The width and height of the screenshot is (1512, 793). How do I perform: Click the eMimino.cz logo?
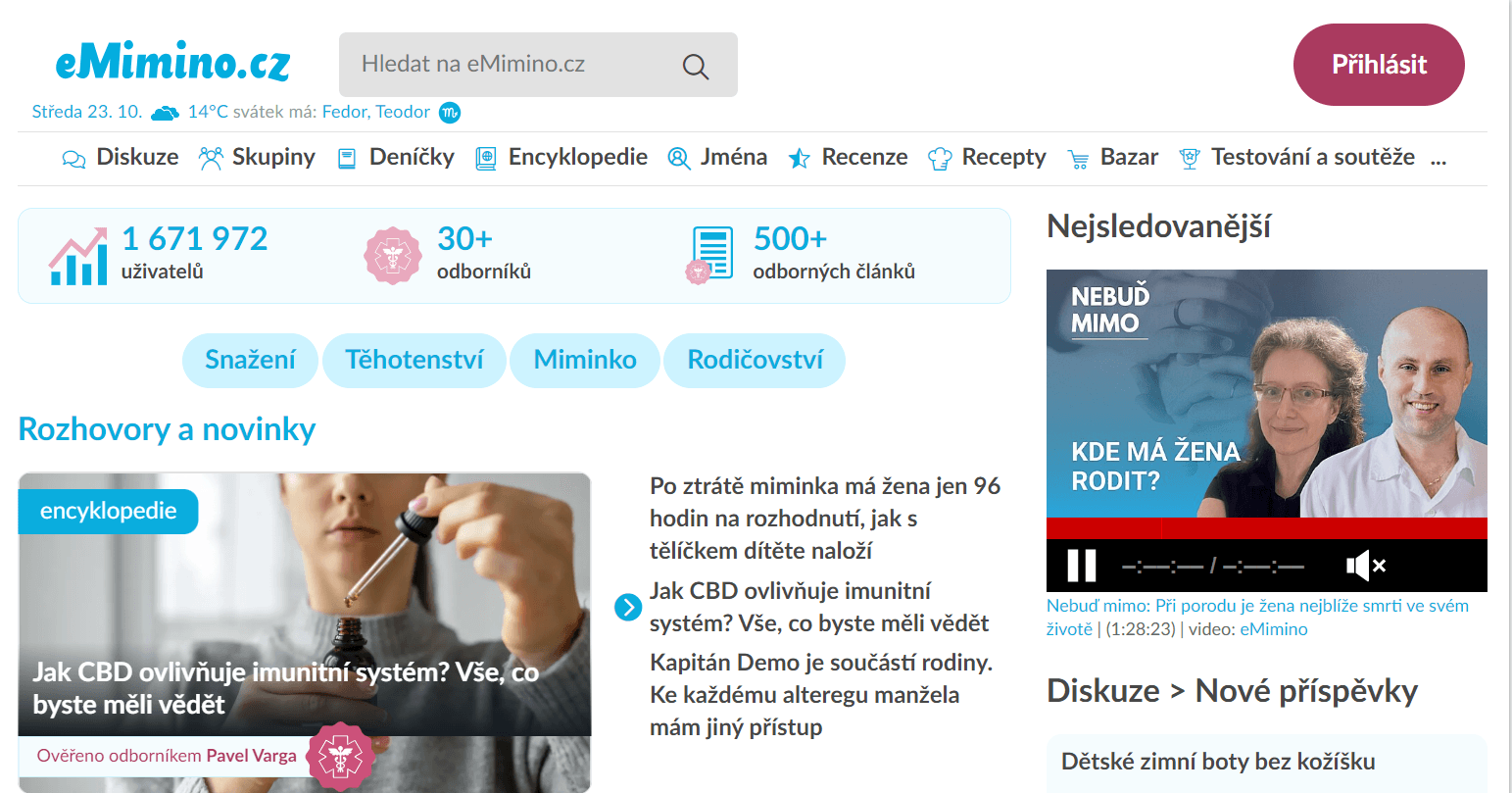[173, 63]
